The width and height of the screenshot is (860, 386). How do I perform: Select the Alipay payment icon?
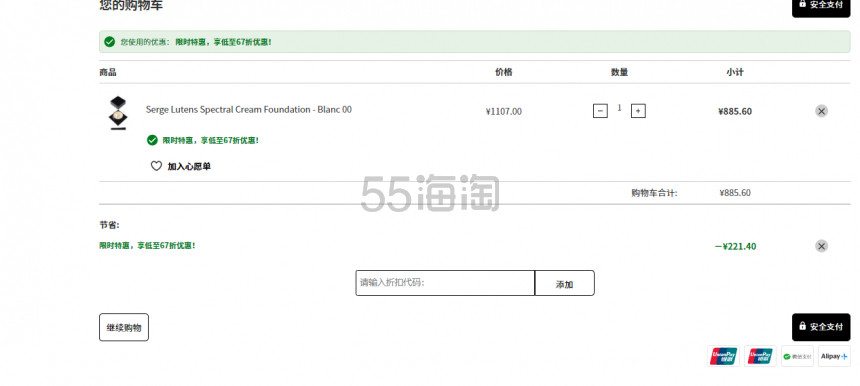coord(834,356)
